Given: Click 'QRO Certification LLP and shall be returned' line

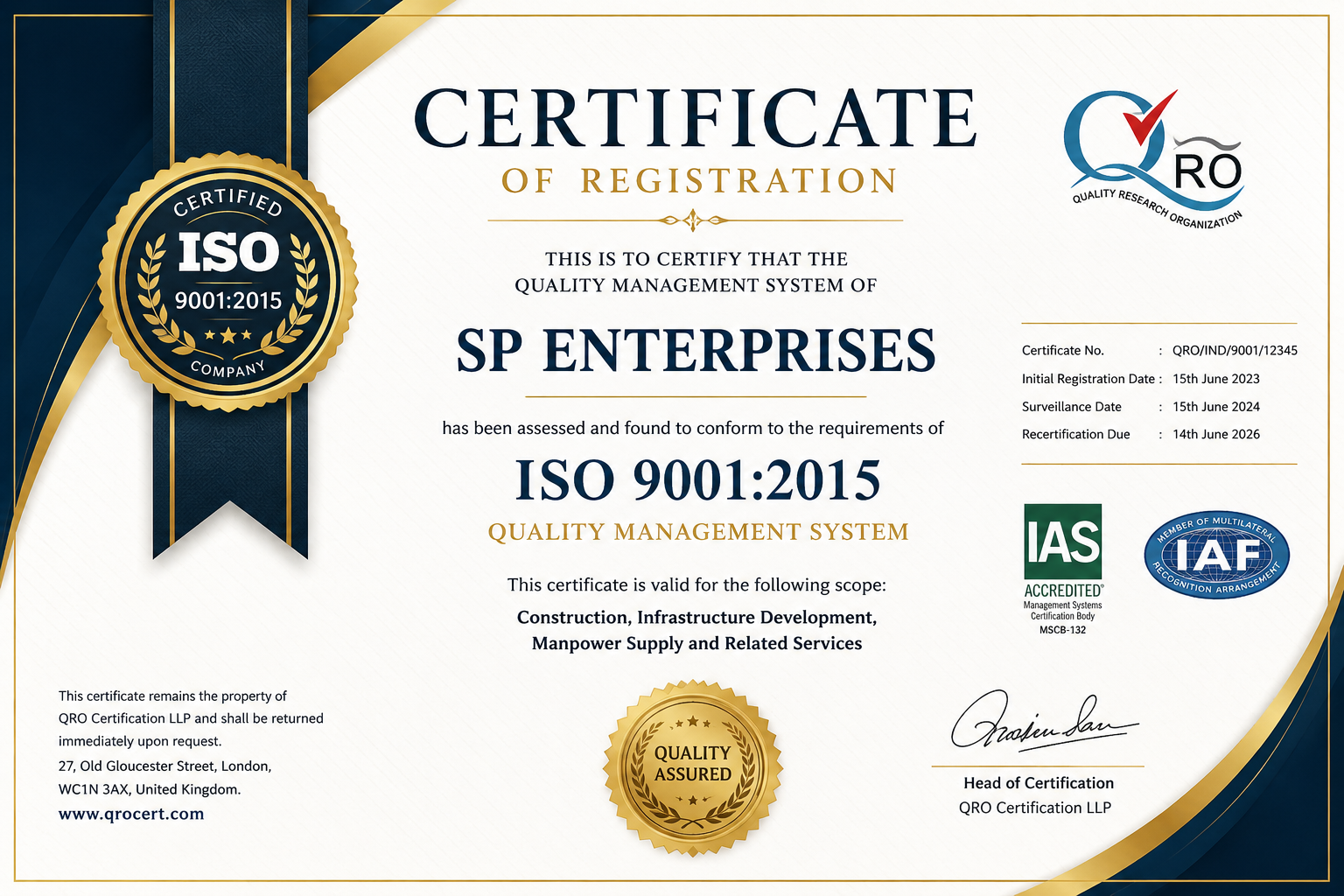Looking at the screenshot, I should click(191, 718).
